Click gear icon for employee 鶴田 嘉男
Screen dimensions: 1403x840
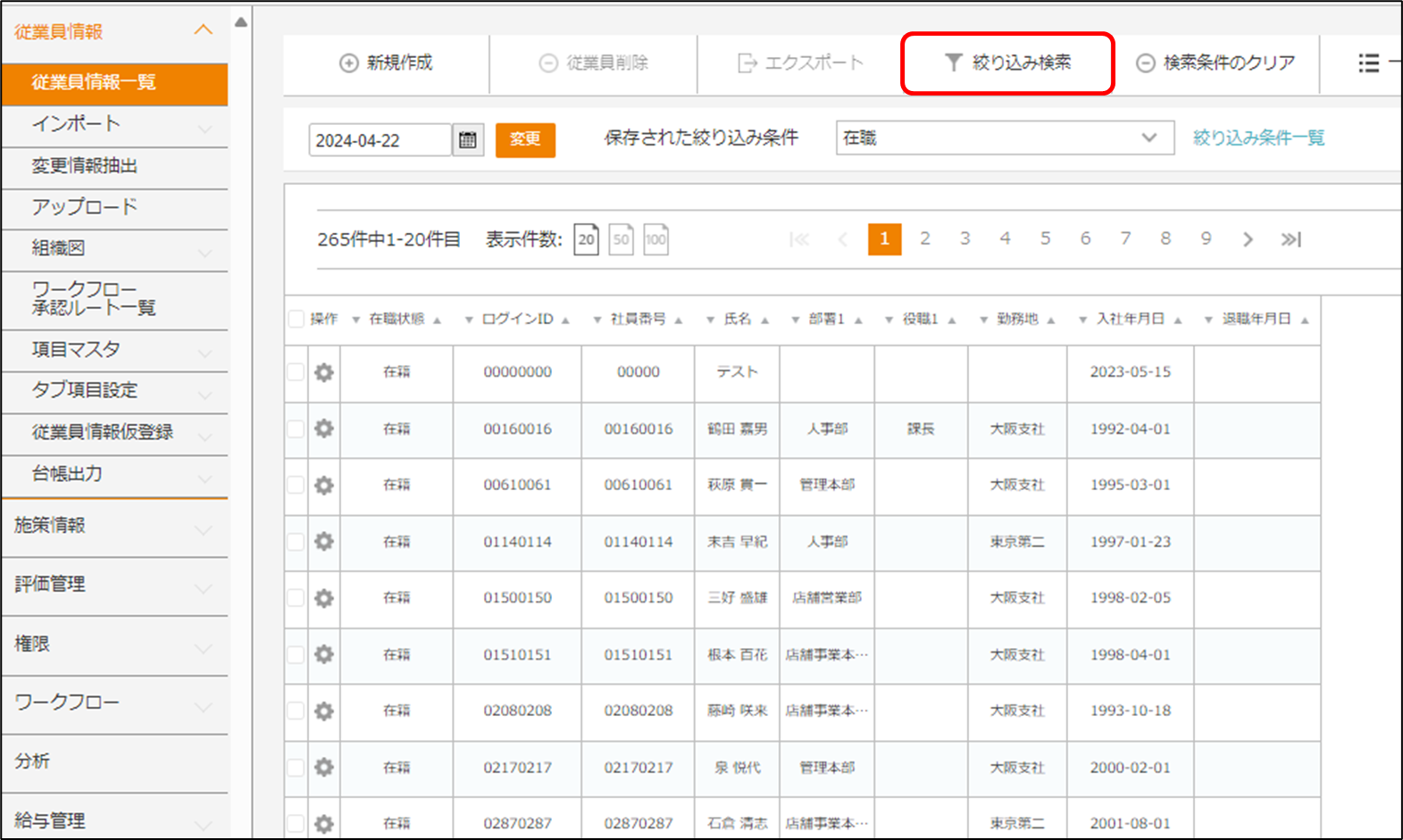pyautogui.click(x=324, y=428)
